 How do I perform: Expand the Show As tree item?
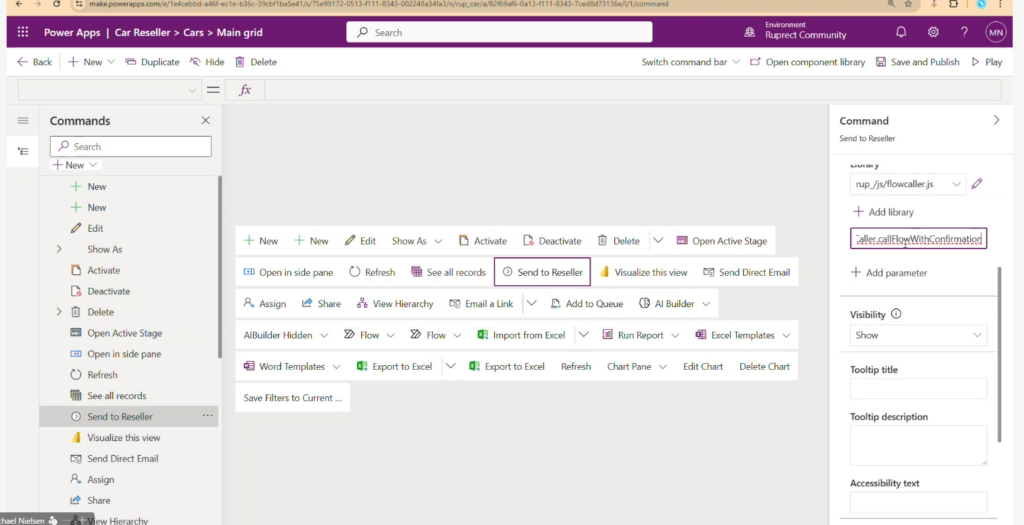tap(59, 249)
